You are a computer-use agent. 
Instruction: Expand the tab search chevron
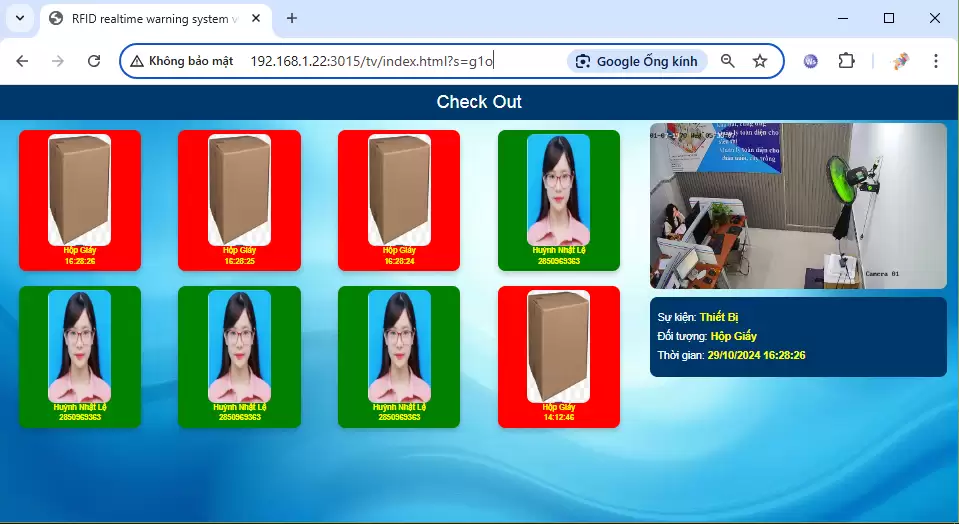click(x=19, y=18)
